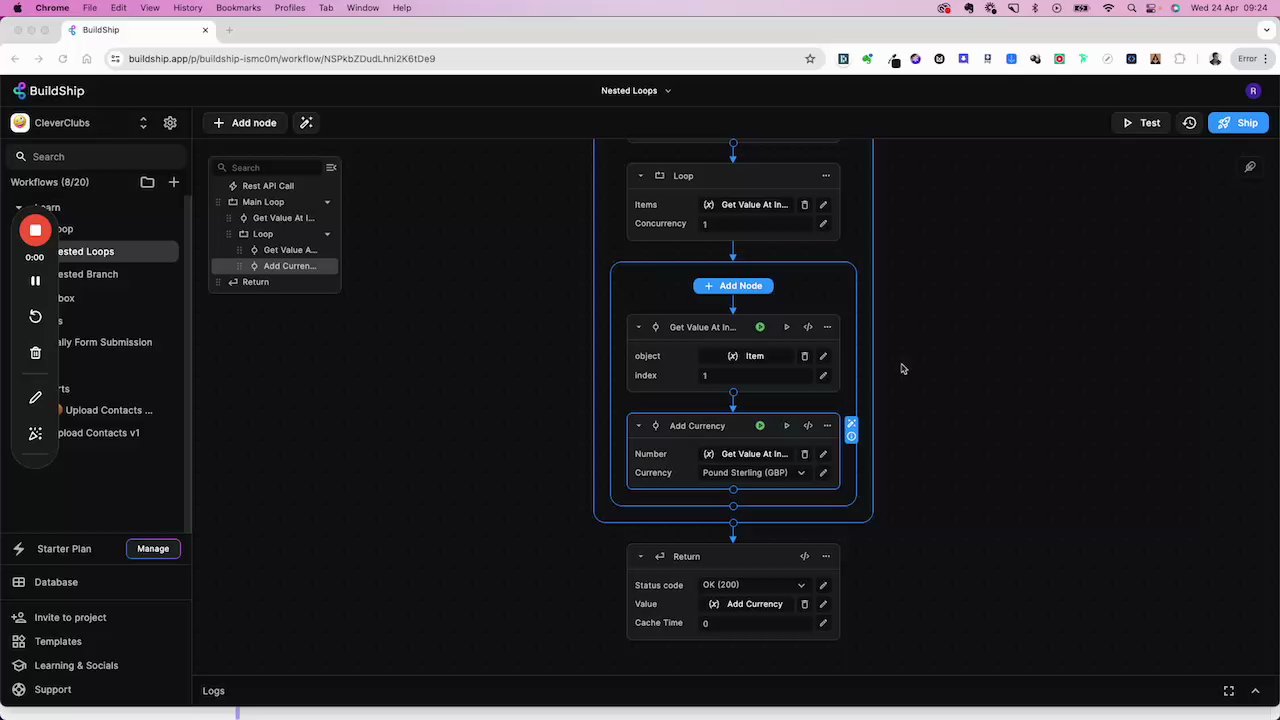Open the options menu on the Loop node
Image resolution: width=1280 pixels, height=720 pixels.
825,175
